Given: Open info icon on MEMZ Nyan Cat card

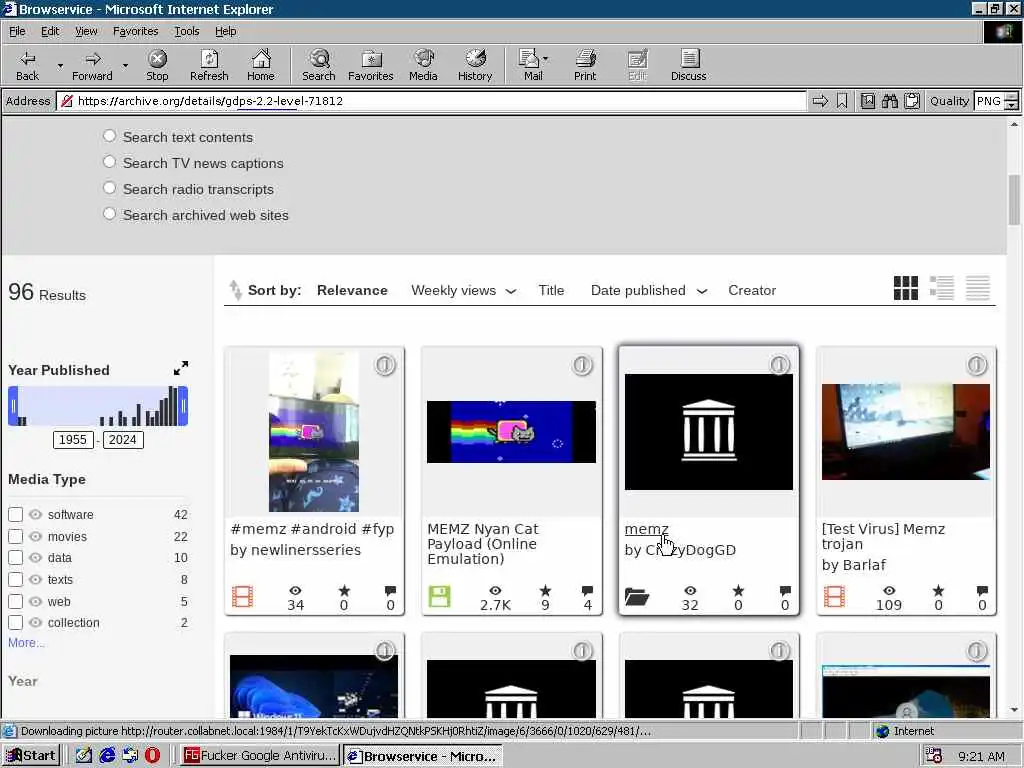Looking at the screenshot, I should click(582, 365).
